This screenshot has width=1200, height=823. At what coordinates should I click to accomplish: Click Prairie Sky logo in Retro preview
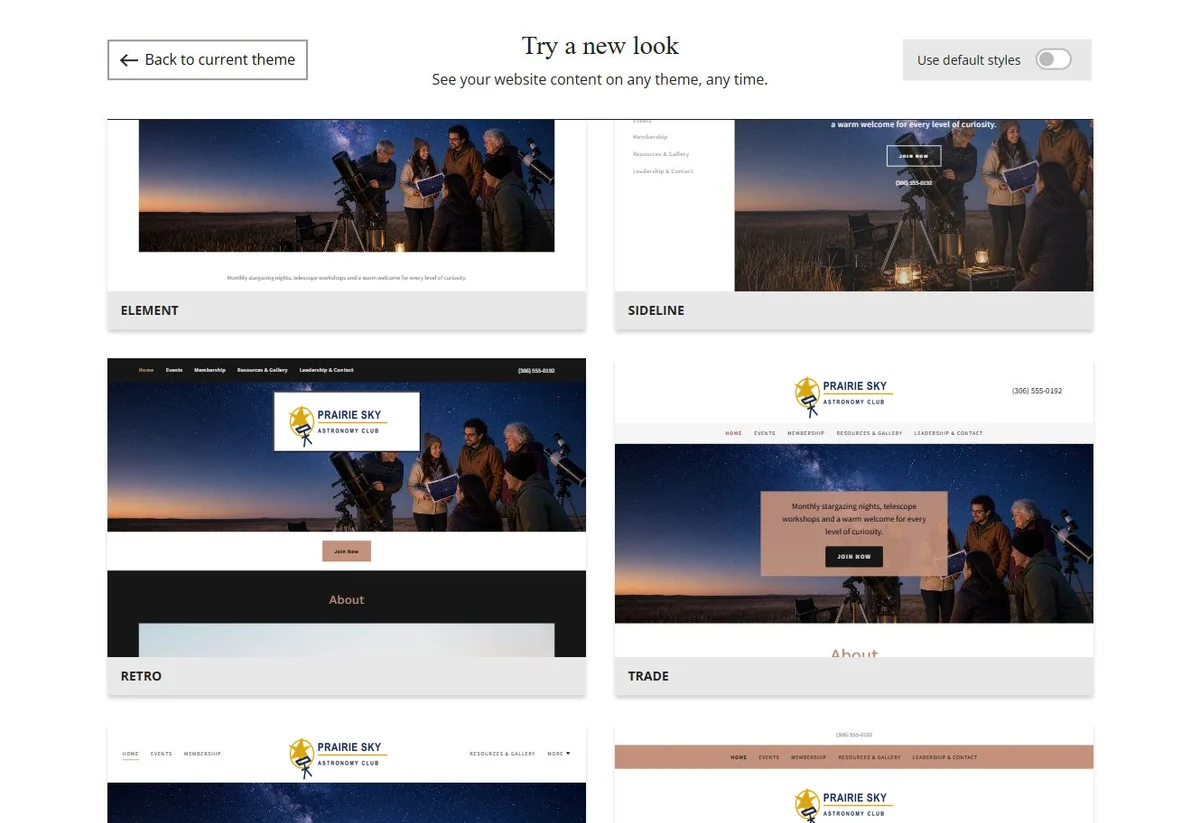click(346, 421)
